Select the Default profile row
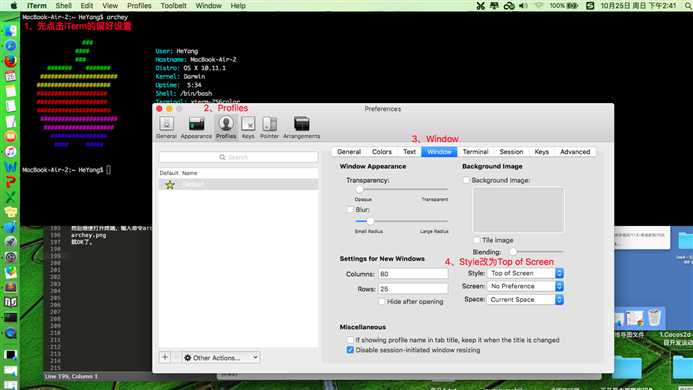This screenshot has width=693, height=390. (x=239, y=184)
